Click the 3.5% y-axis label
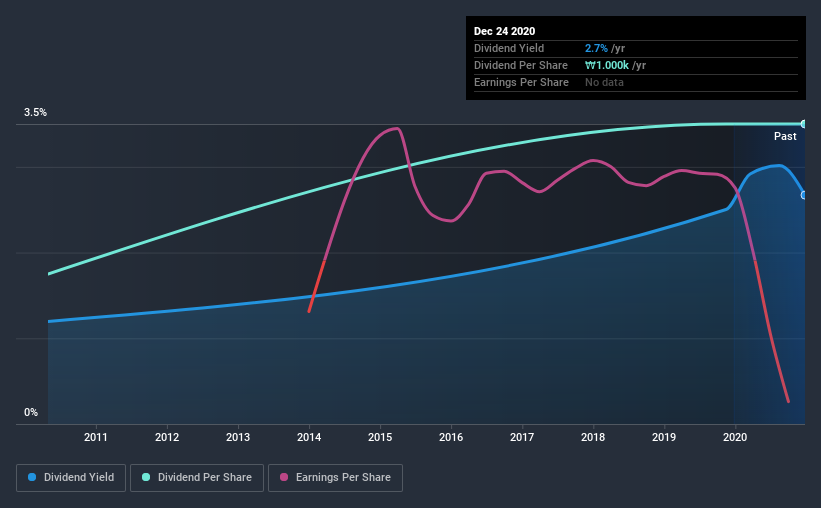Screen dimensions: 821x508 click(35, 113)
